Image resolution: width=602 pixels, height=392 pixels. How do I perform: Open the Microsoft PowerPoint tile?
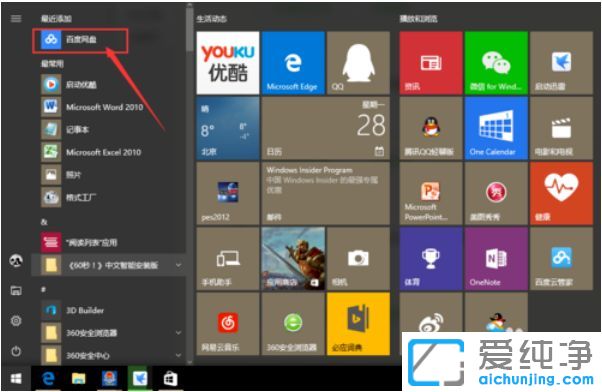click(x=431, y=194)
